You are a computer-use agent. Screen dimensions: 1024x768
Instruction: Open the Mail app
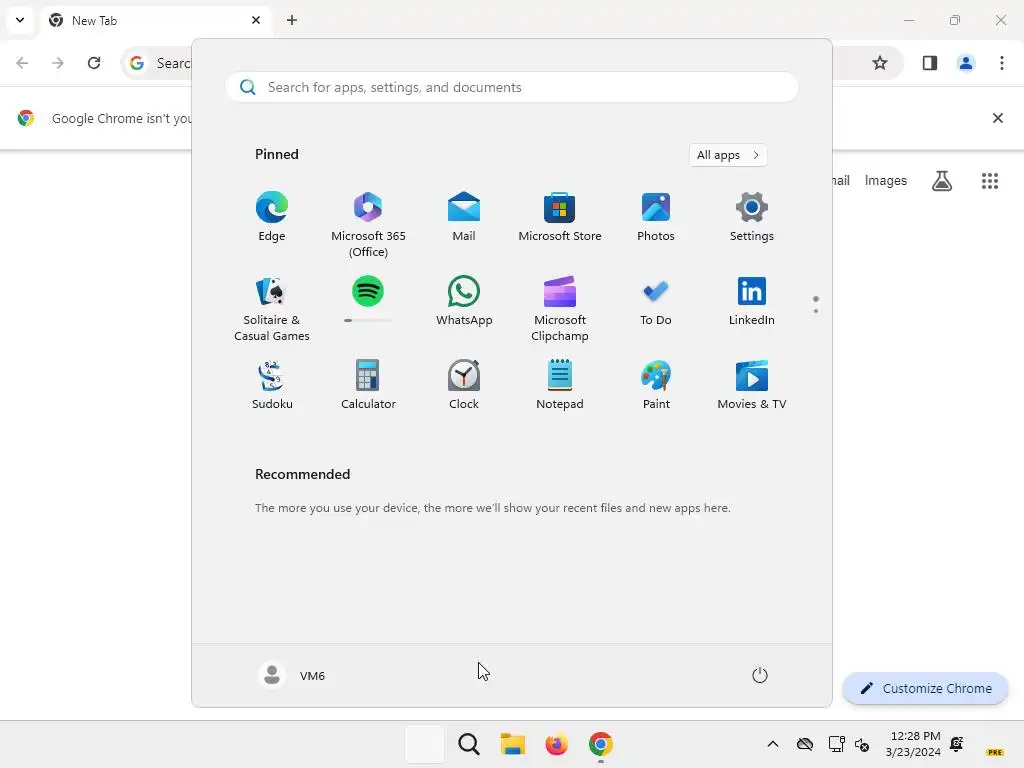[x=464, y=217]
